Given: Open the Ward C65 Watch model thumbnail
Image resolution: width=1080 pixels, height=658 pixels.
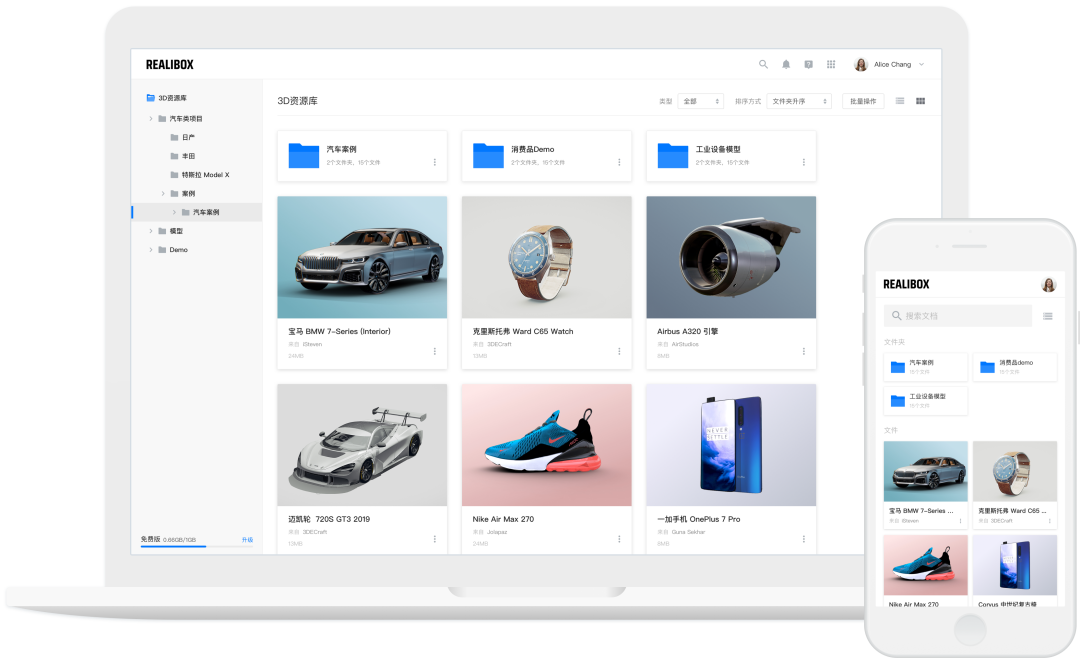Looking at the screenshot, I should 547,257.
